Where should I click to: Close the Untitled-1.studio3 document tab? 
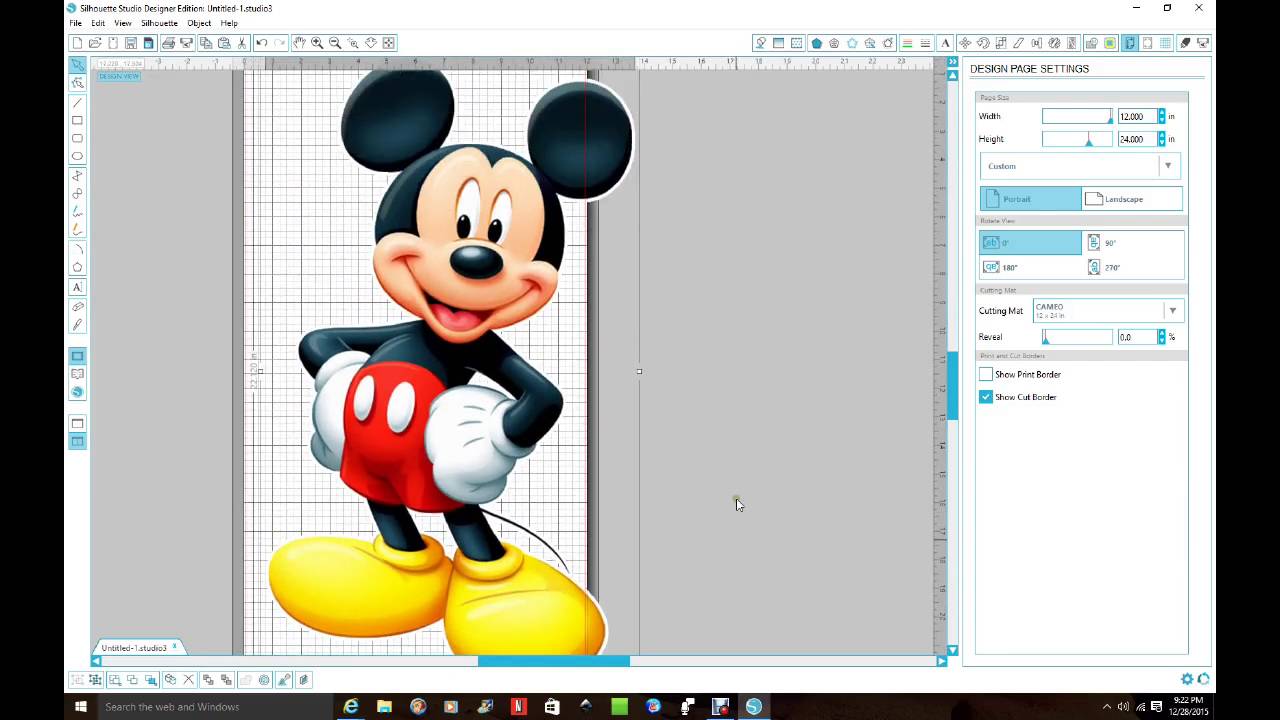(x=174, y=647)
